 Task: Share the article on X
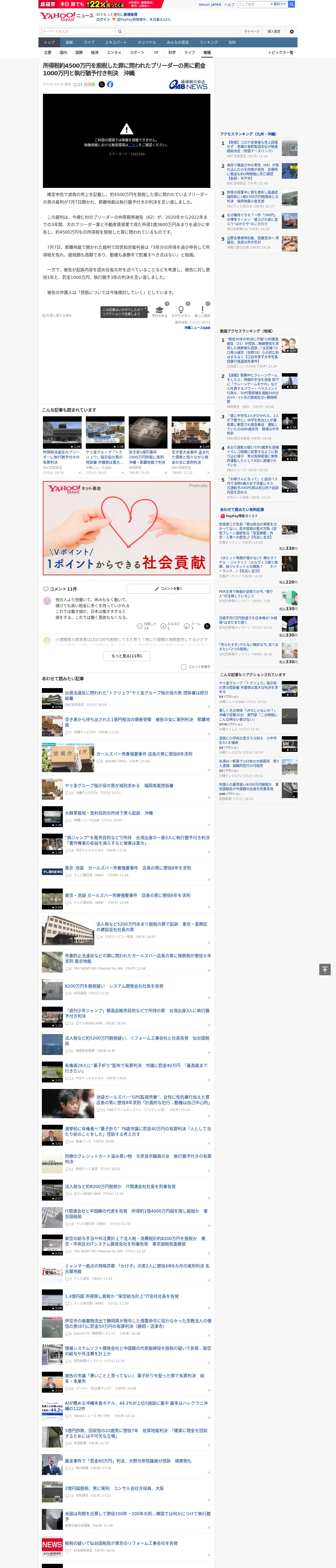tap(102, 85)
